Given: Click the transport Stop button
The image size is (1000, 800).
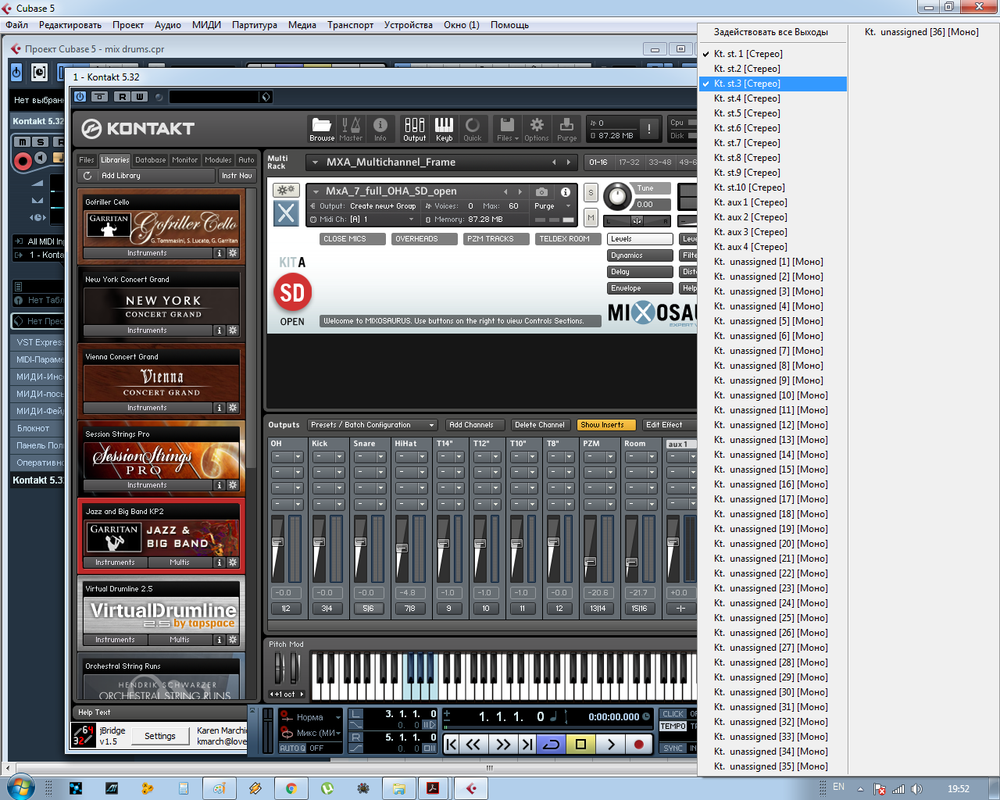Looking at the screenshot, I should (580, 744).
